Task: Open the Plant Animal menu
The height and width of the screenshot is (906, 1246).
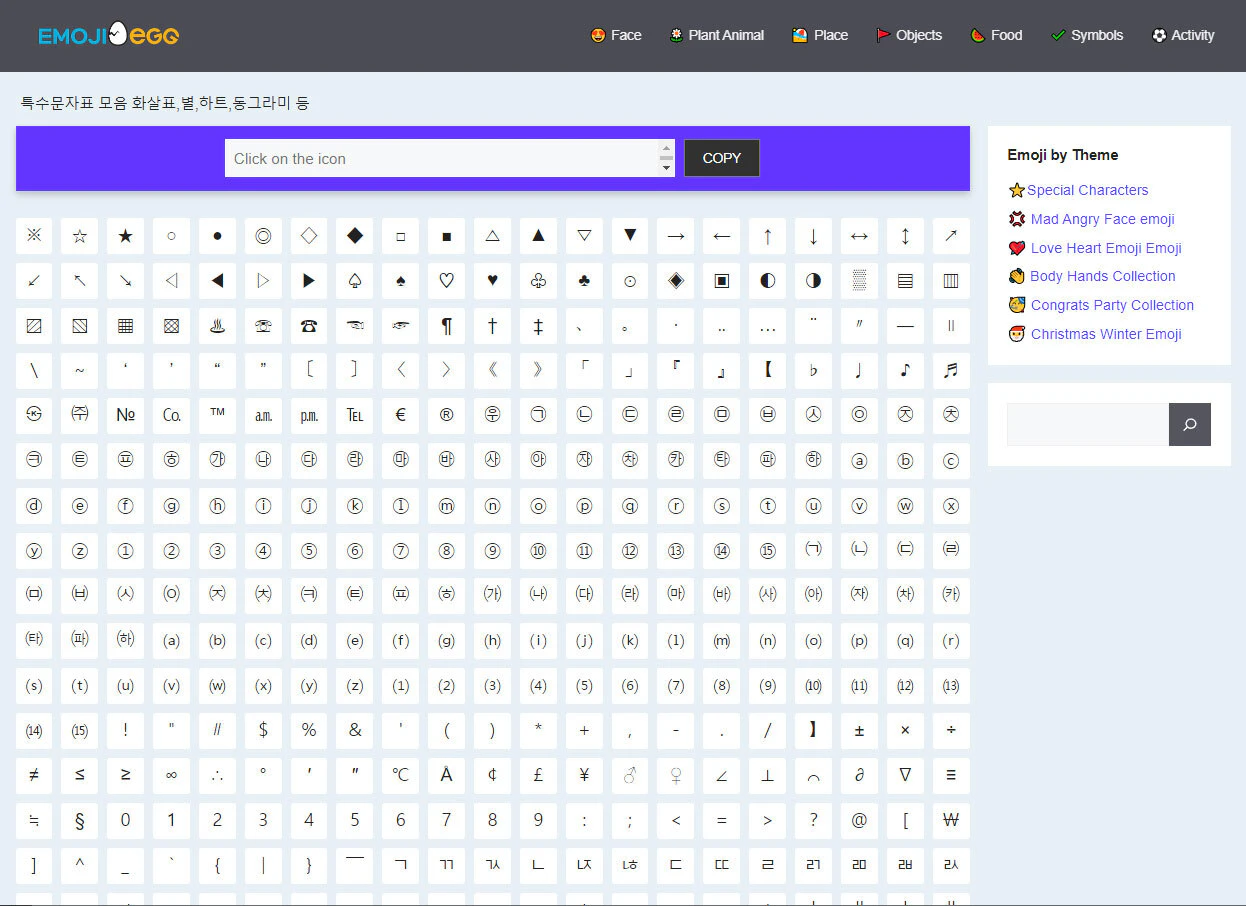Action: pos(717,35)
